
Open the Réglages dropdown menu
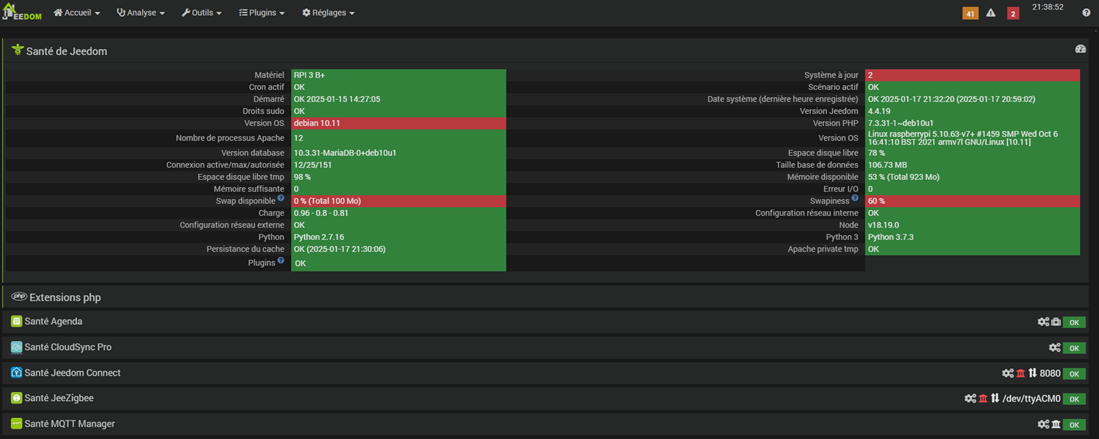(328, 13)
